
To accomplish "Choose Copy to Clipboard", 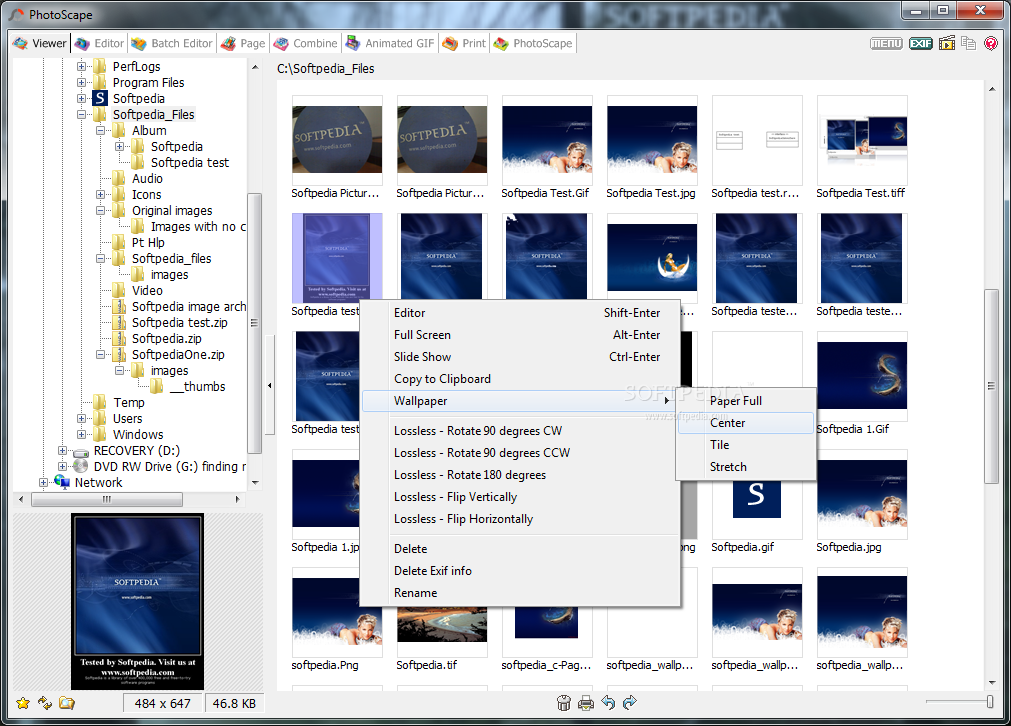I will tap(521, 378).
